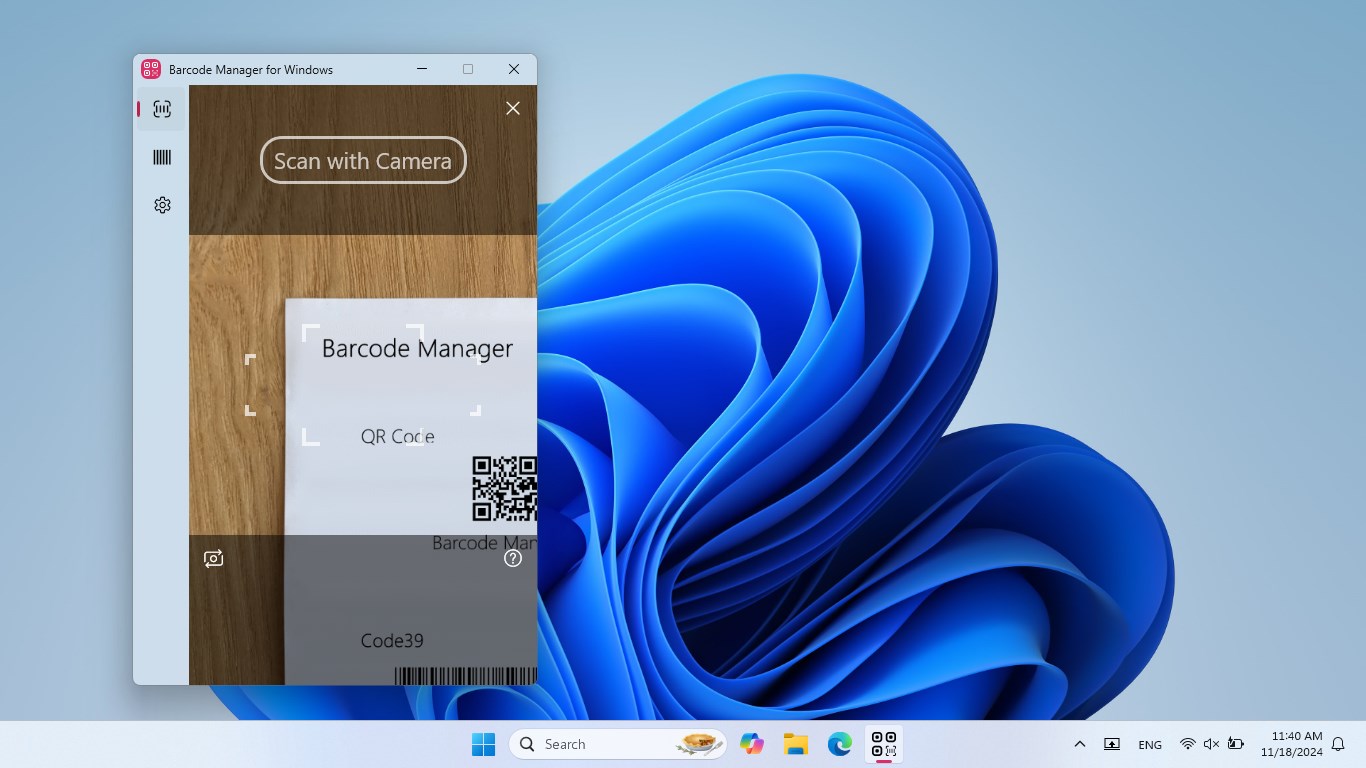
Task: Click the Barcode Manager app title icon
Action: (151, 69)
